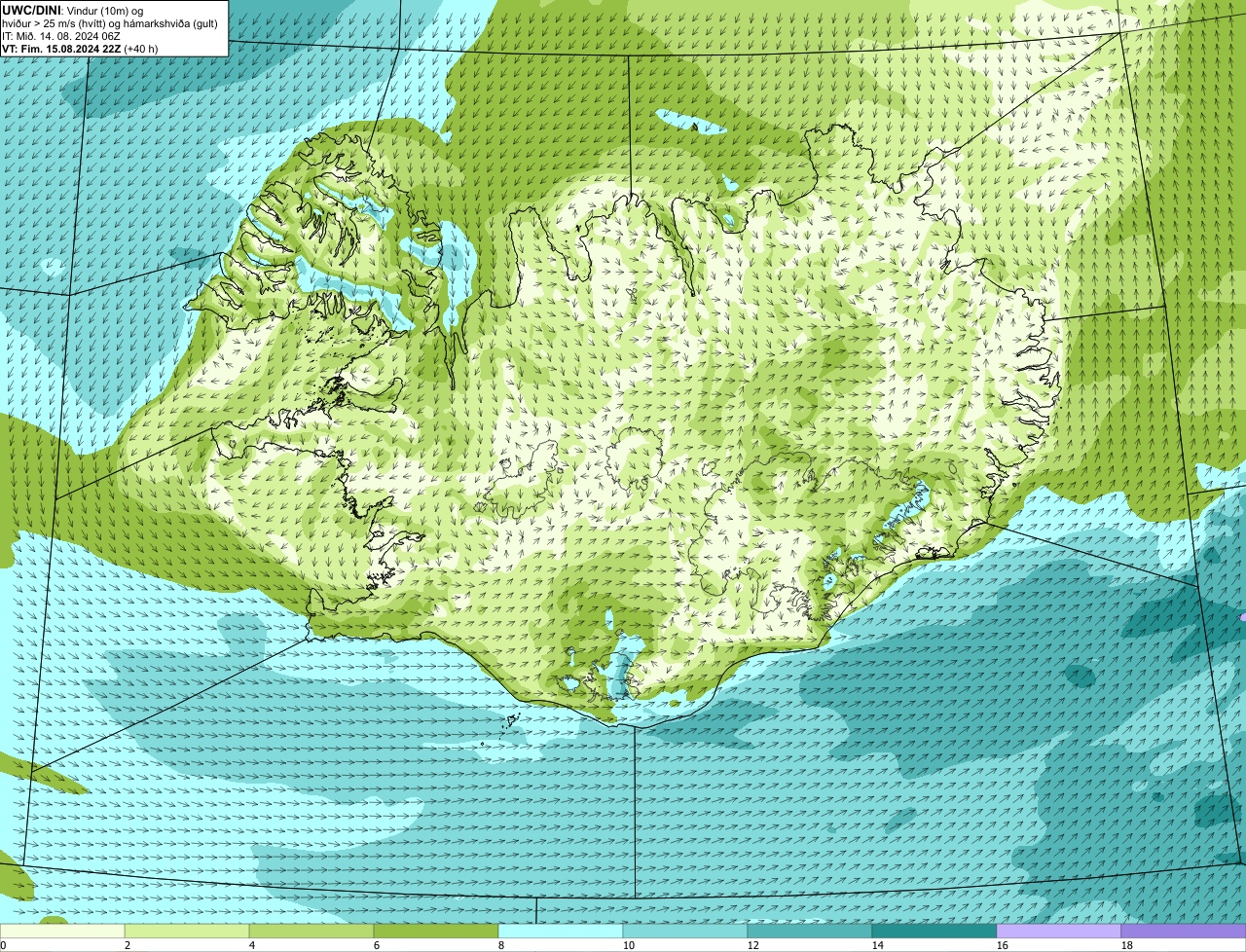1246x952 pixels.
Task: Click the legend scale label "6"
Action: click(377, 945)
